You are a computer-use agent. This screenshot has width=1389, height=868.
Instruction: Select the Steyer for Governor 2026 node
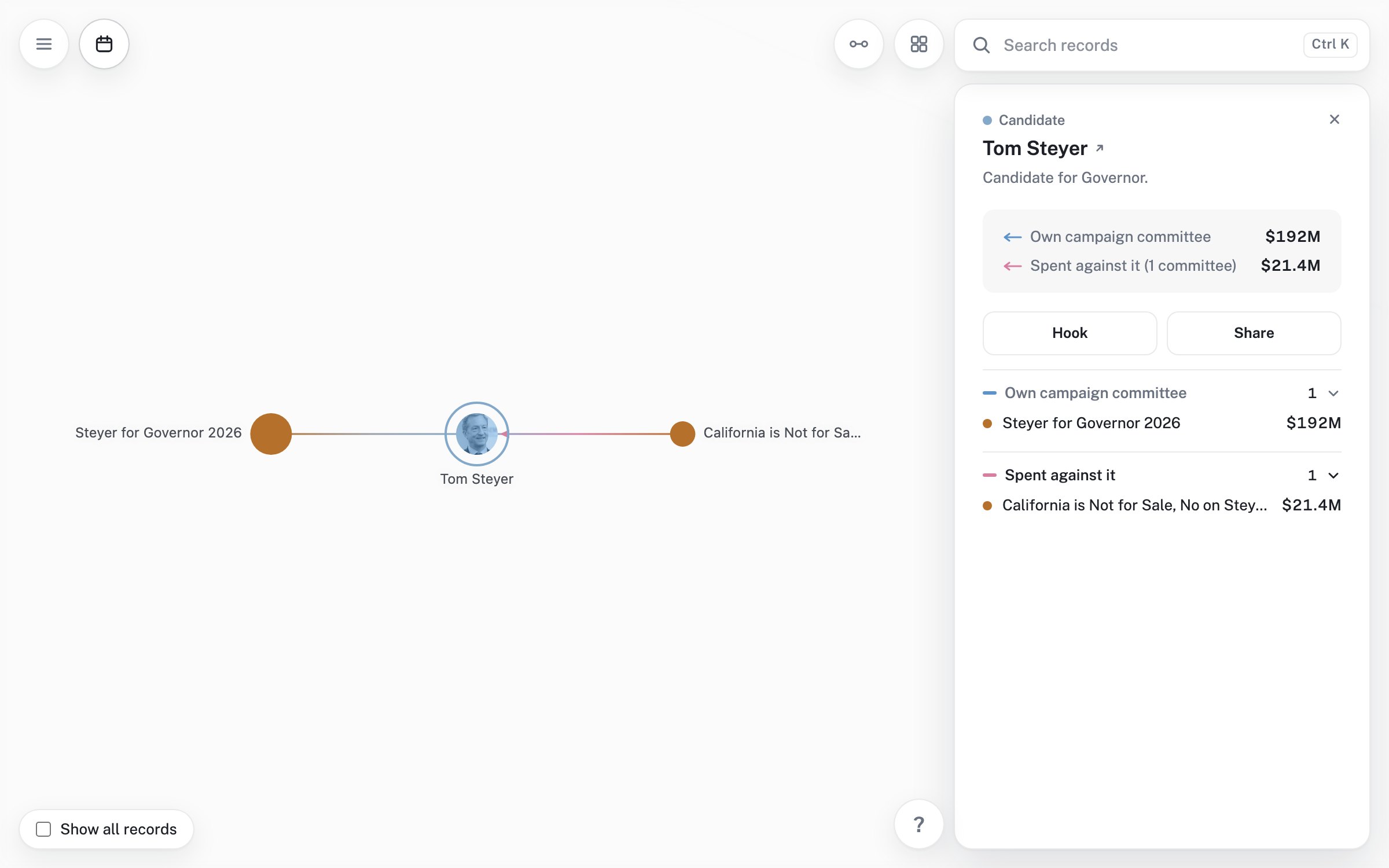271,433
